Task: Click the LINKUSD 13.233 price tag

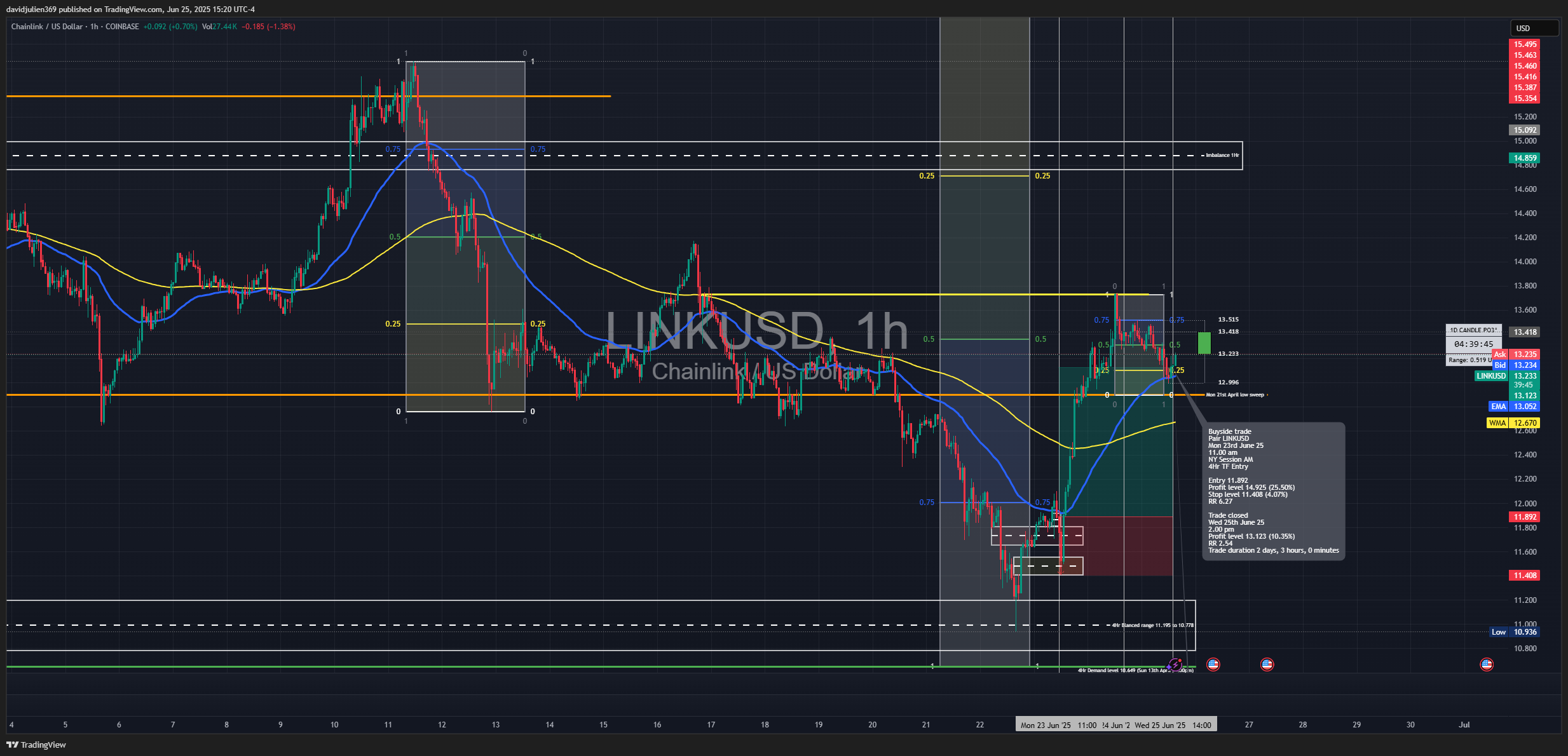Action: [x=1508, y=376]
